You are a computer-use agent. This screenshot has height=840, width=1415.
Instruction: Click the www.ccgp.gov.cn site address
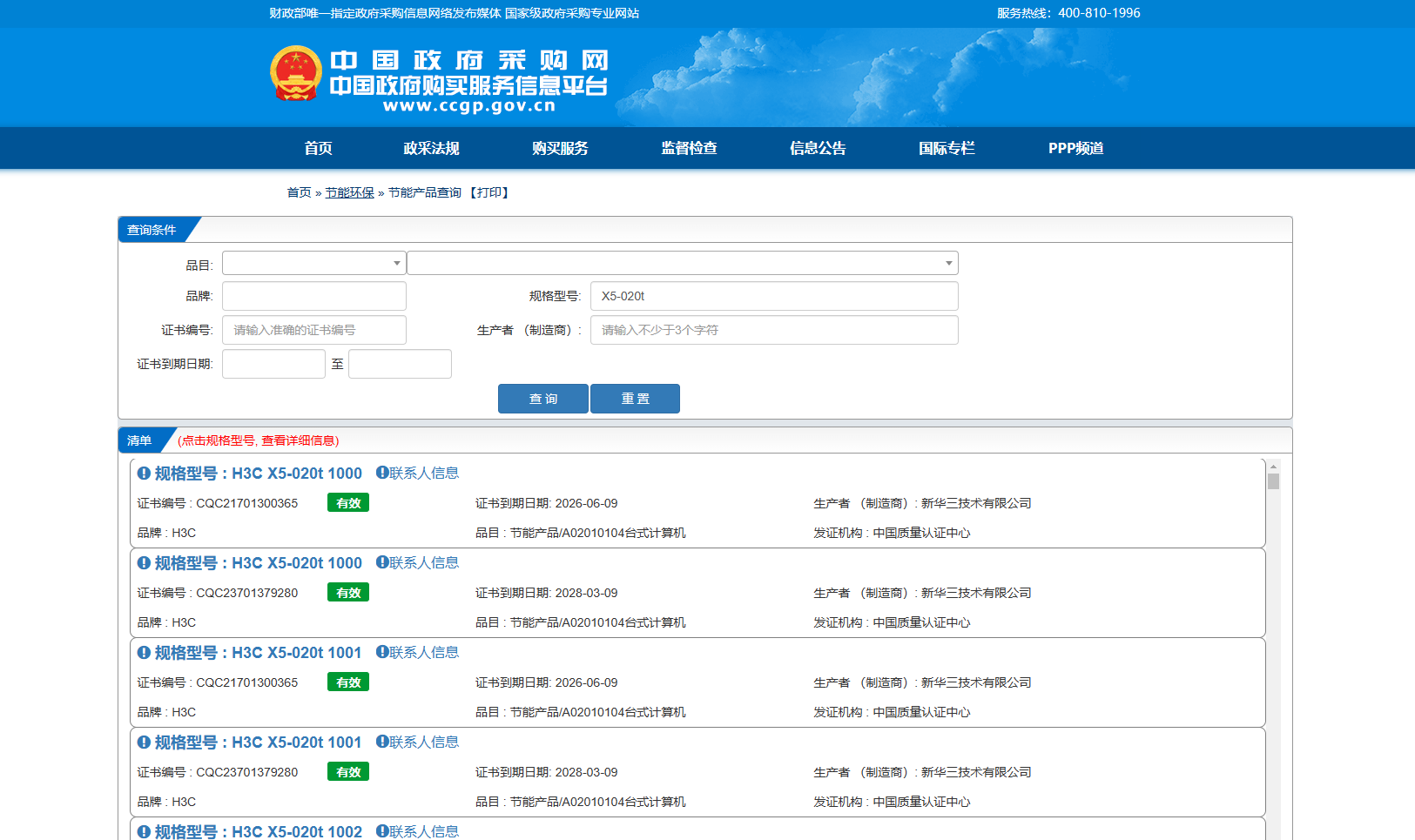tap(469, 106)
